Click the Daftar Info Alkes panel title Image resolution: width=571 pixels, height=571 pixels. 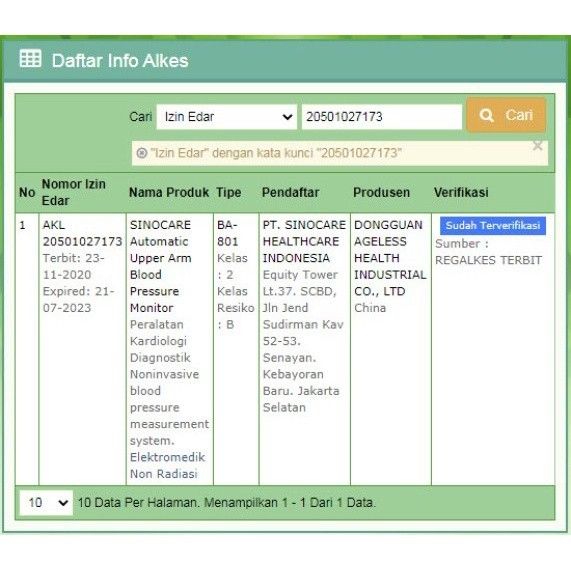pos(120,60)
